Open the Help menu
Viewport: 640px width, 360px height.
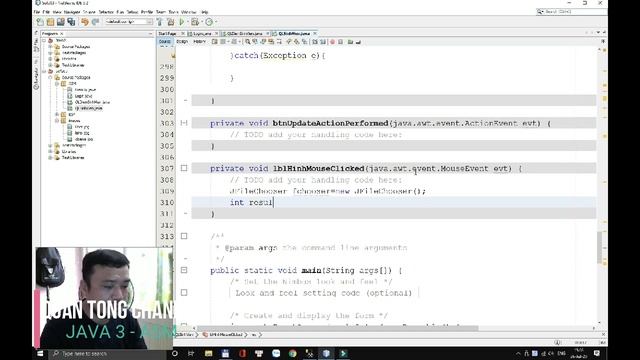tap(205, 12)
